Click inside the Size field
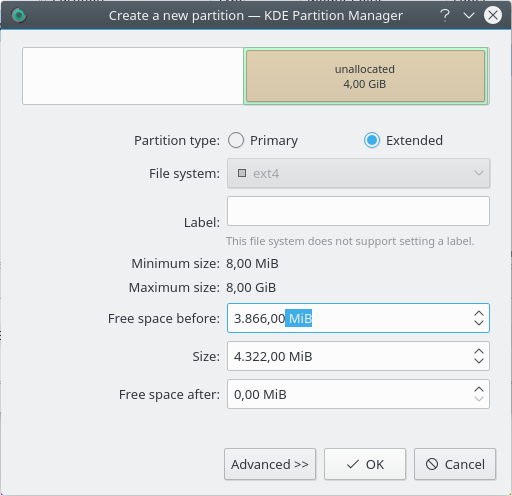 (350, 356)
